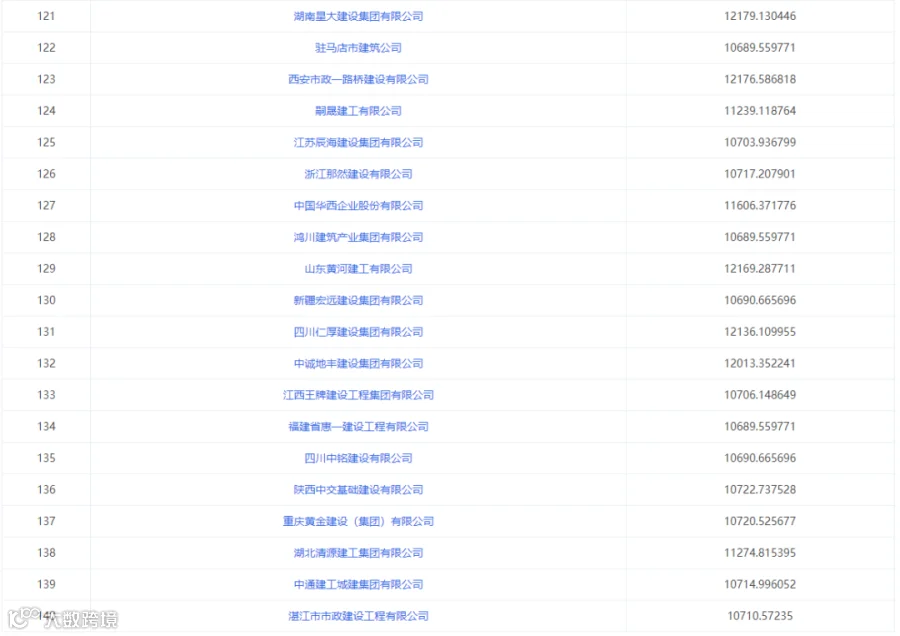Select row number 124
The image size is (900, 636).
pyautogui.click(x=46, y=111)
